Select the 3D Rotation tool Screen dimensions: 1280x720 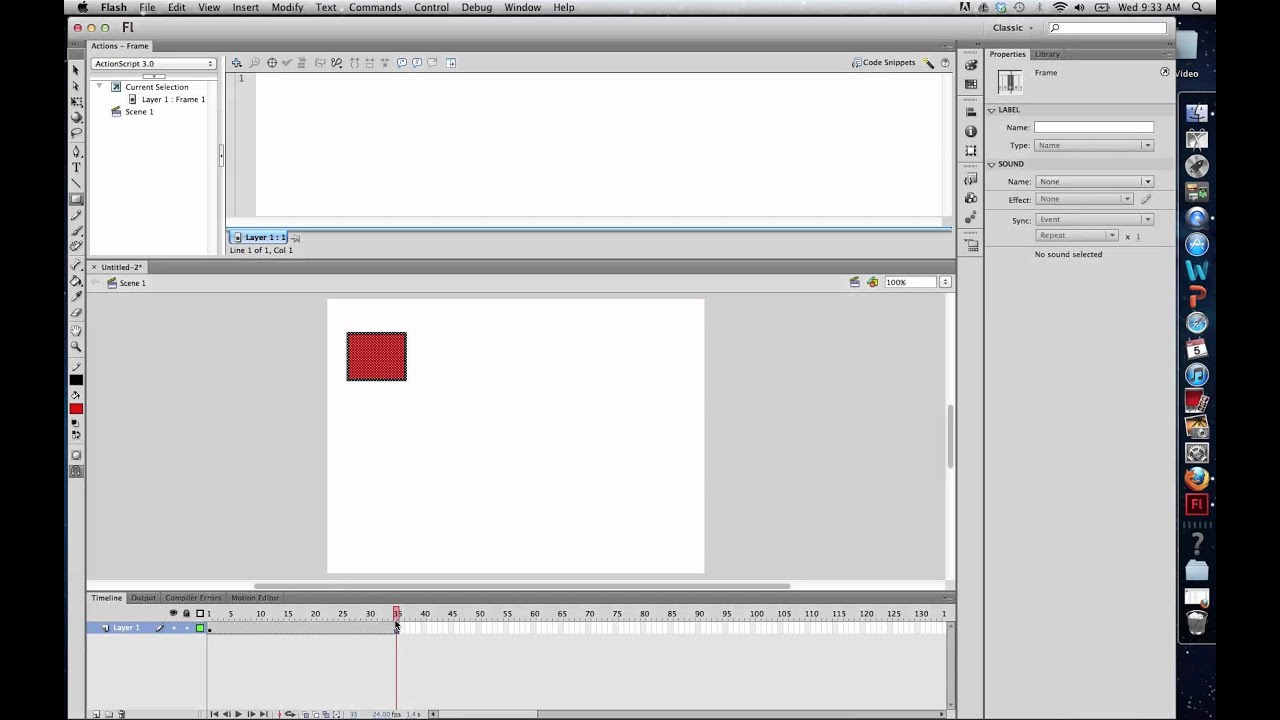pyautogui.click(x=76, y=117)
